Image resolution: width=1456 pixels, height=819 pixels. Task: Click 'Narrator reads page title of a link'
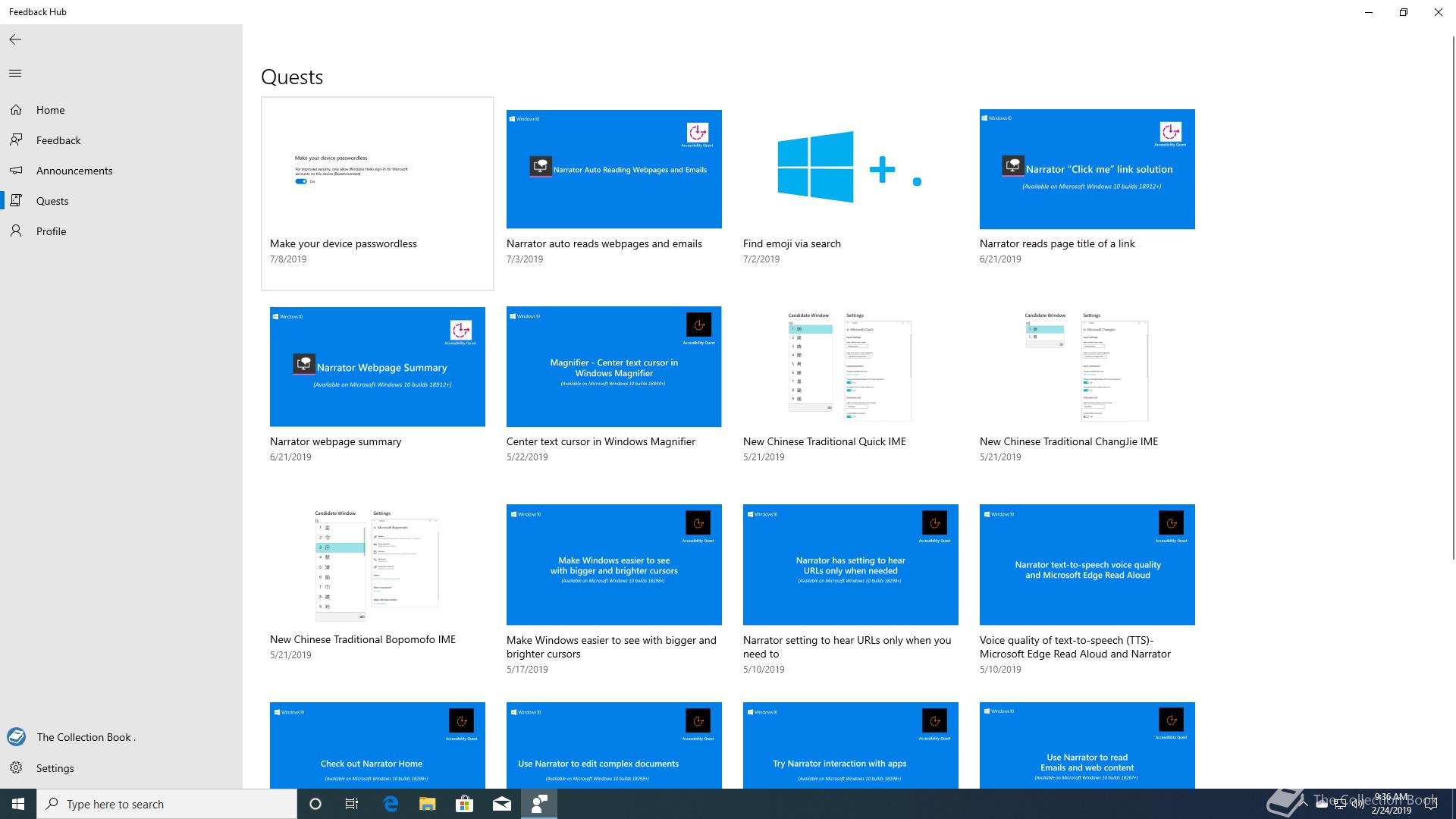point(1057,243)
